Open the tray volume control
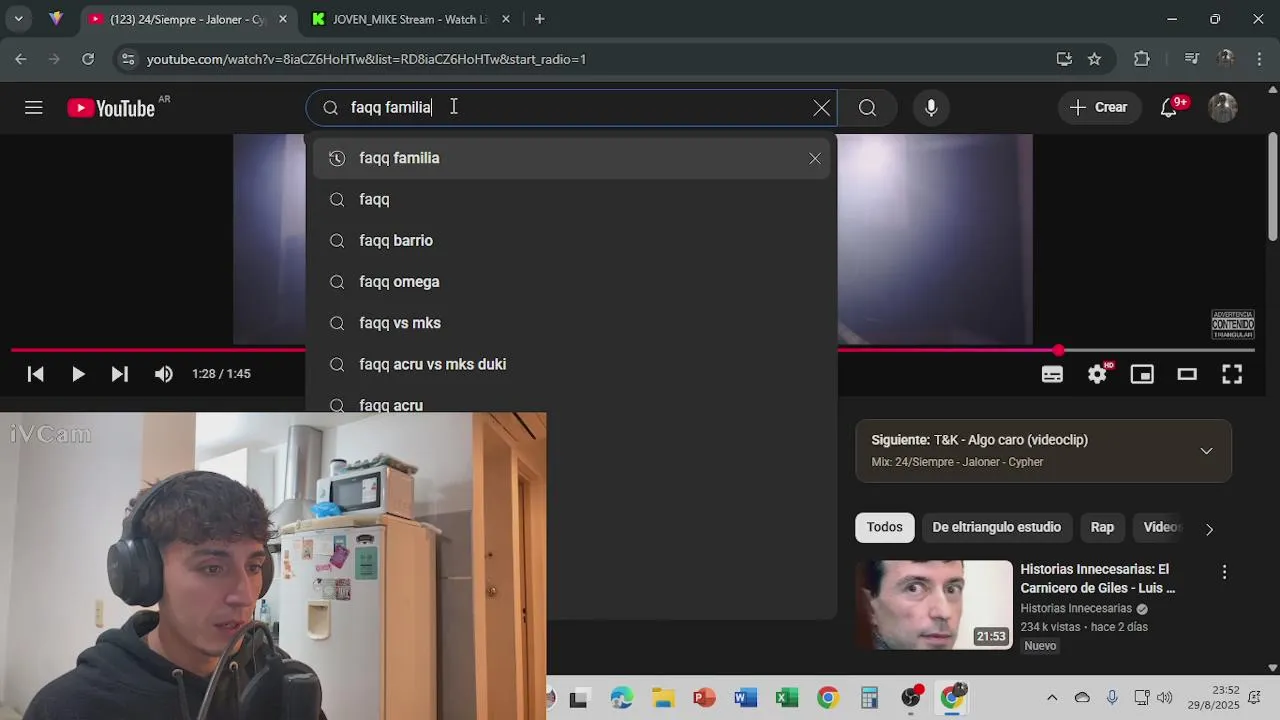Image resolution: width=1280 pixels, height=720 pixels. coord(1165,698)
